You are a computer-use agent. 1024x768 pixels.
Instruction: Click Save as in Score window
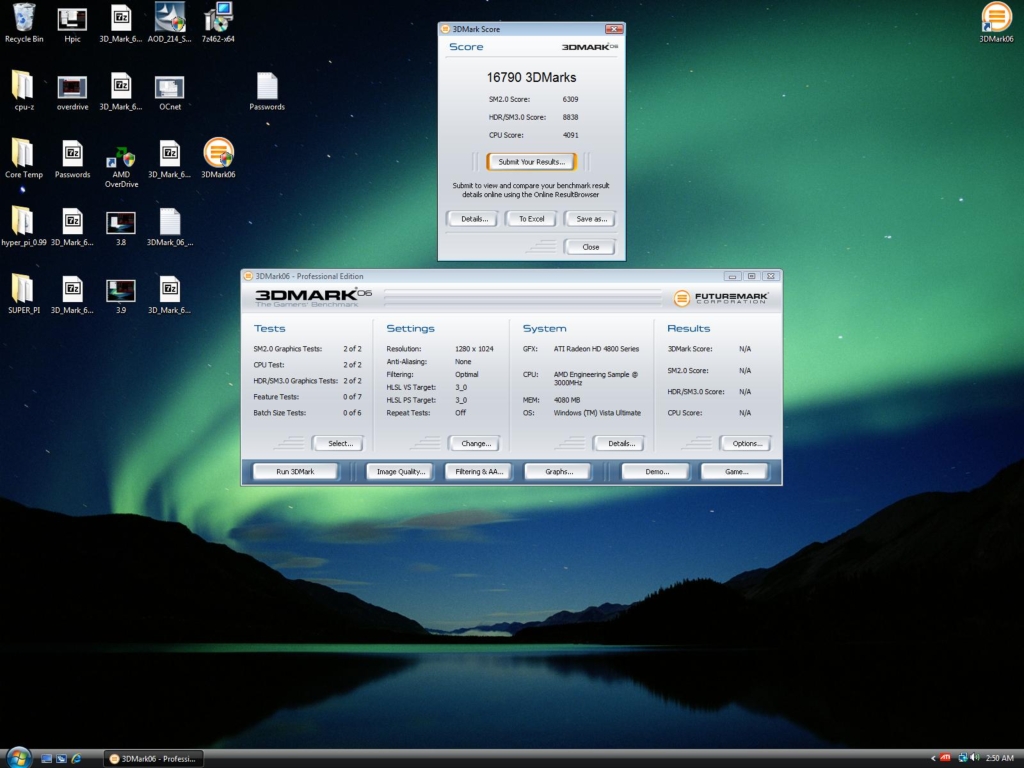(591, 219)
